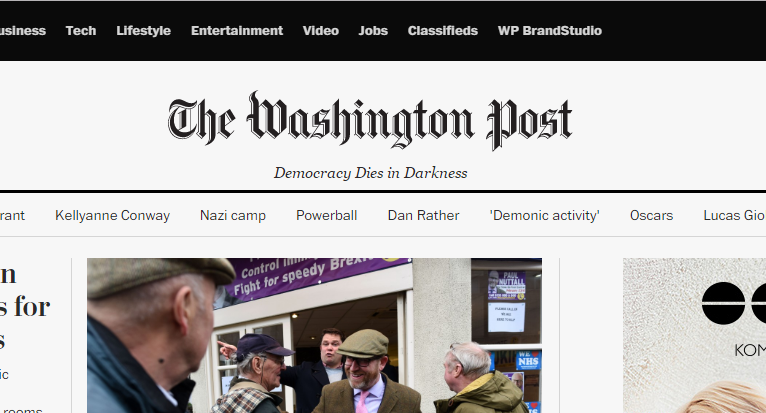
Task: Open the Tech section
Action: [x=81, y=31]
